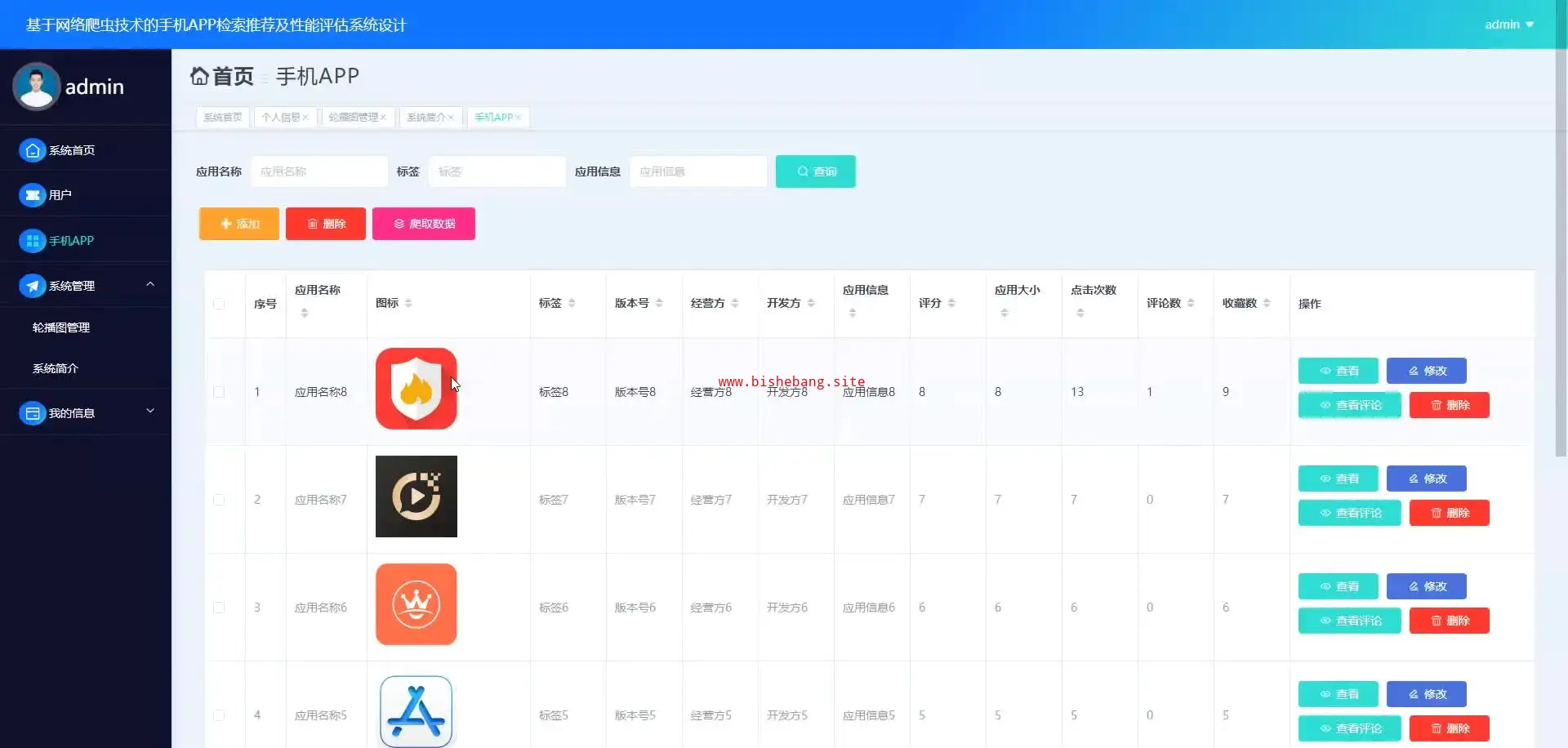
Task: Sort table by 标签 column arrows
Action: click(x=572, y=303)
